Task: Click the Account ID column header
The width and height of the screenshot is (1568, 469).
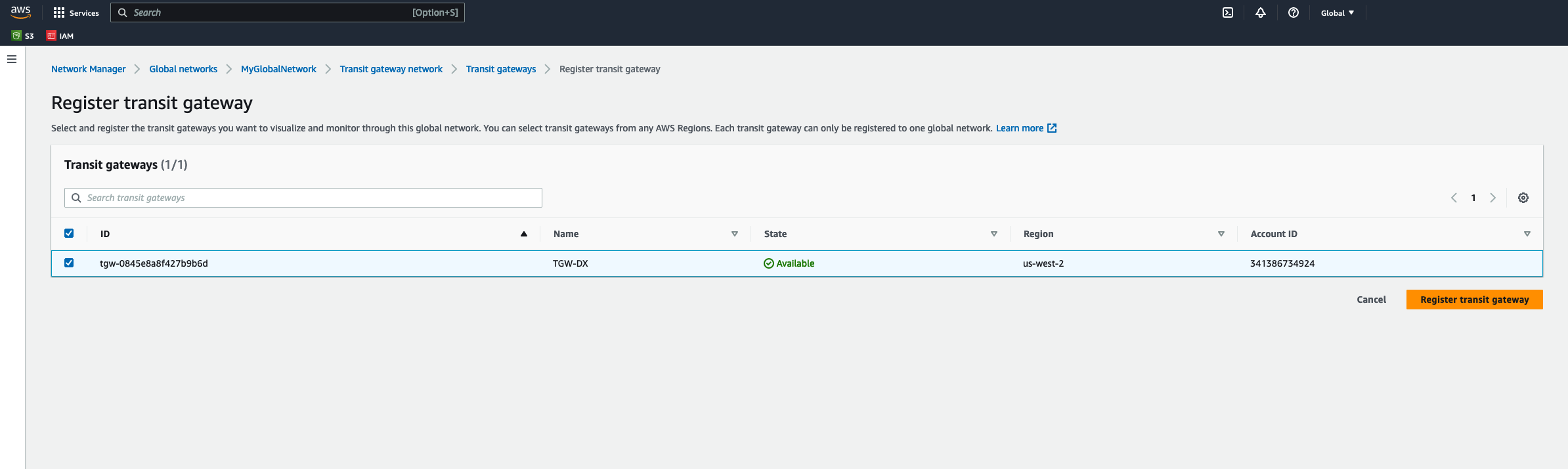Action: pos(1274,234)
